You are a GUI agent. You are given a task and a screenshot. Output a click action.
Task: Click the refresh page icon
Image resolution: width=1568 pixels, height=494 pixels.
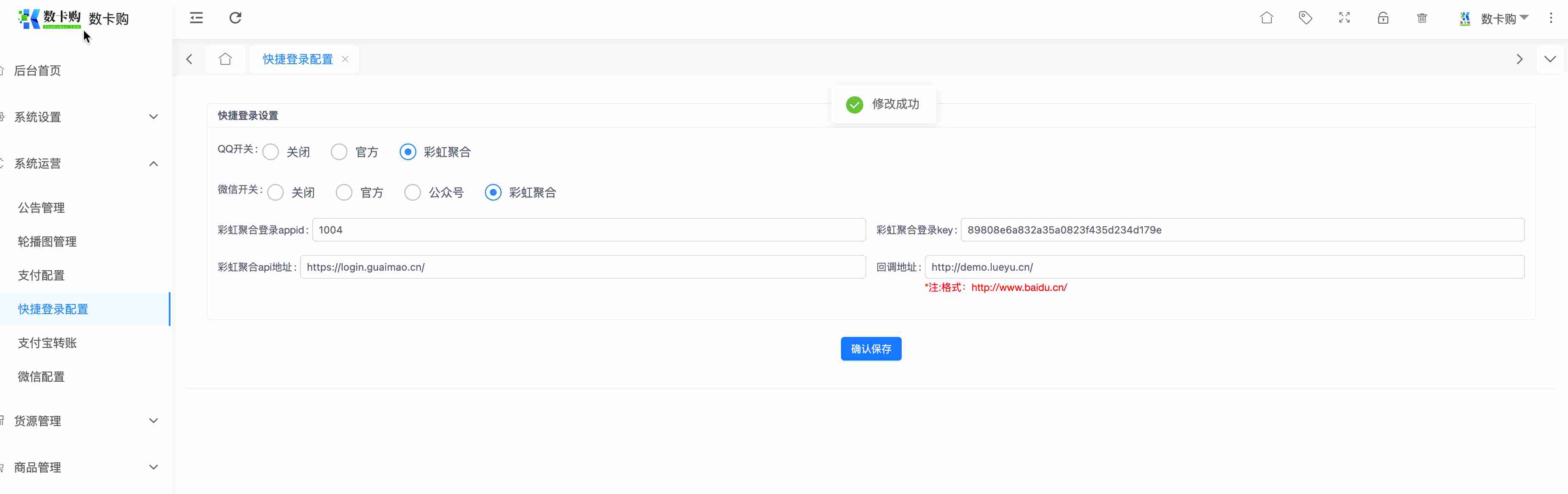pyautogui.click(x=235, y=18)
